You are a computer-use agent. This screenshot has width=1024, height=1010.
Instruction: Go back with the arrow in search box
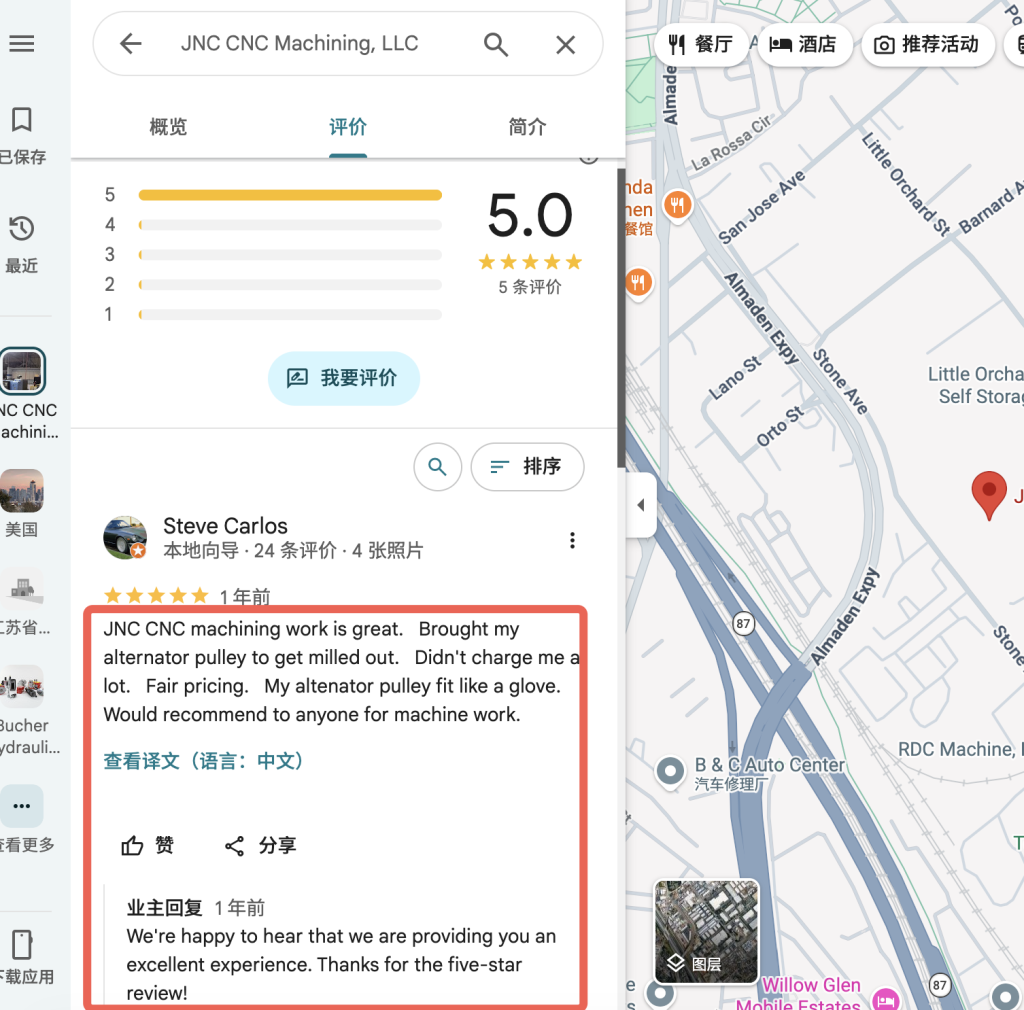point(131,44)
